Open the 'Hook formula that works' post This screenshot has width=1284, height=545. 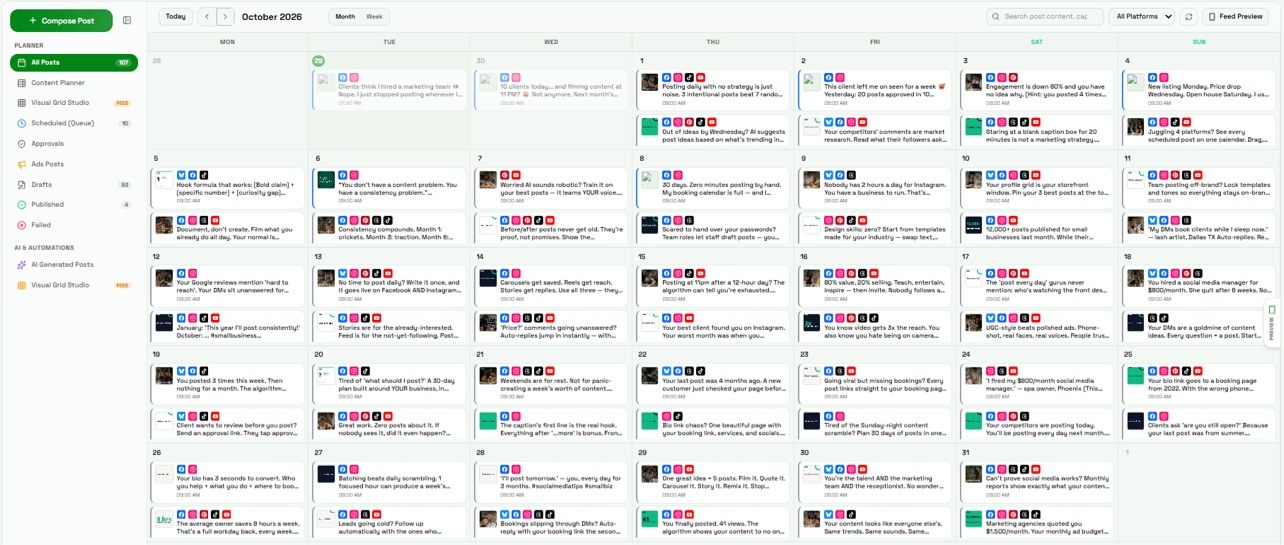[x=227, y=187]
